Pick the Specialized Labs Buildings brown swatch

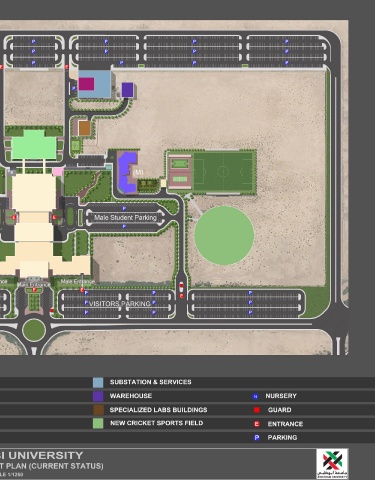pyautogui.click(x=98, y=410)
